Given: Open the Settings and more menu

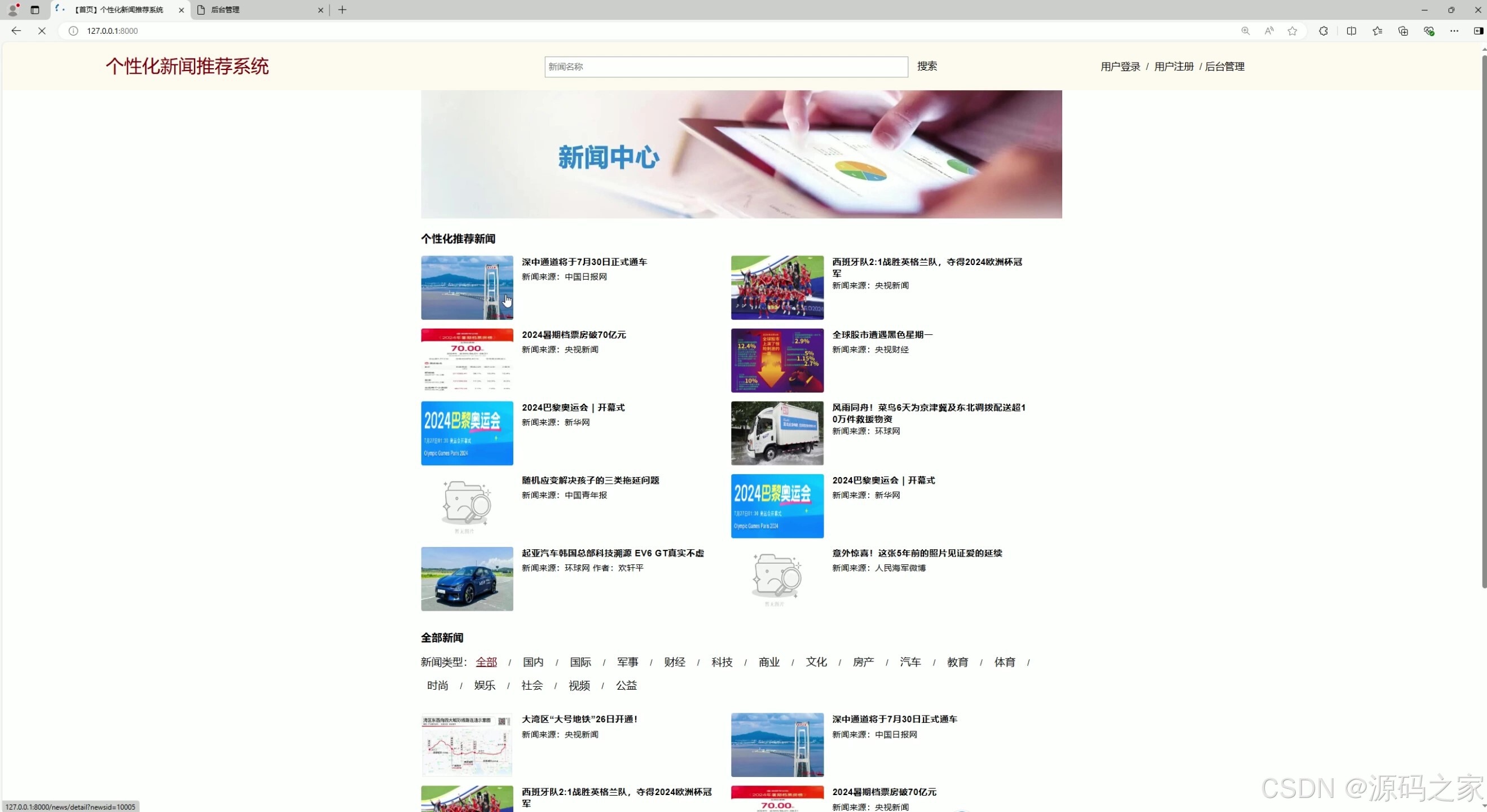Looking at the screenshot, I should click(x=1454, y=30).
